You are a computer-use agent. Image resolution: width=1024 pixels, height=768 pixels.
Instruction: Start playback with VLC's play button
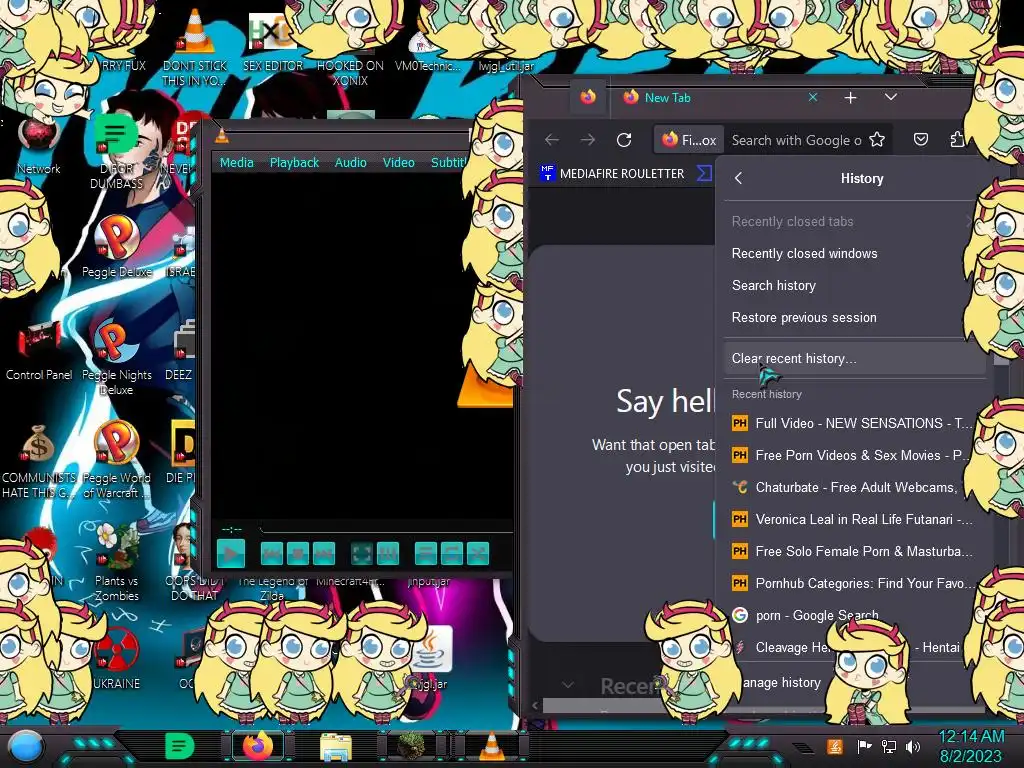tap(231, 554)
